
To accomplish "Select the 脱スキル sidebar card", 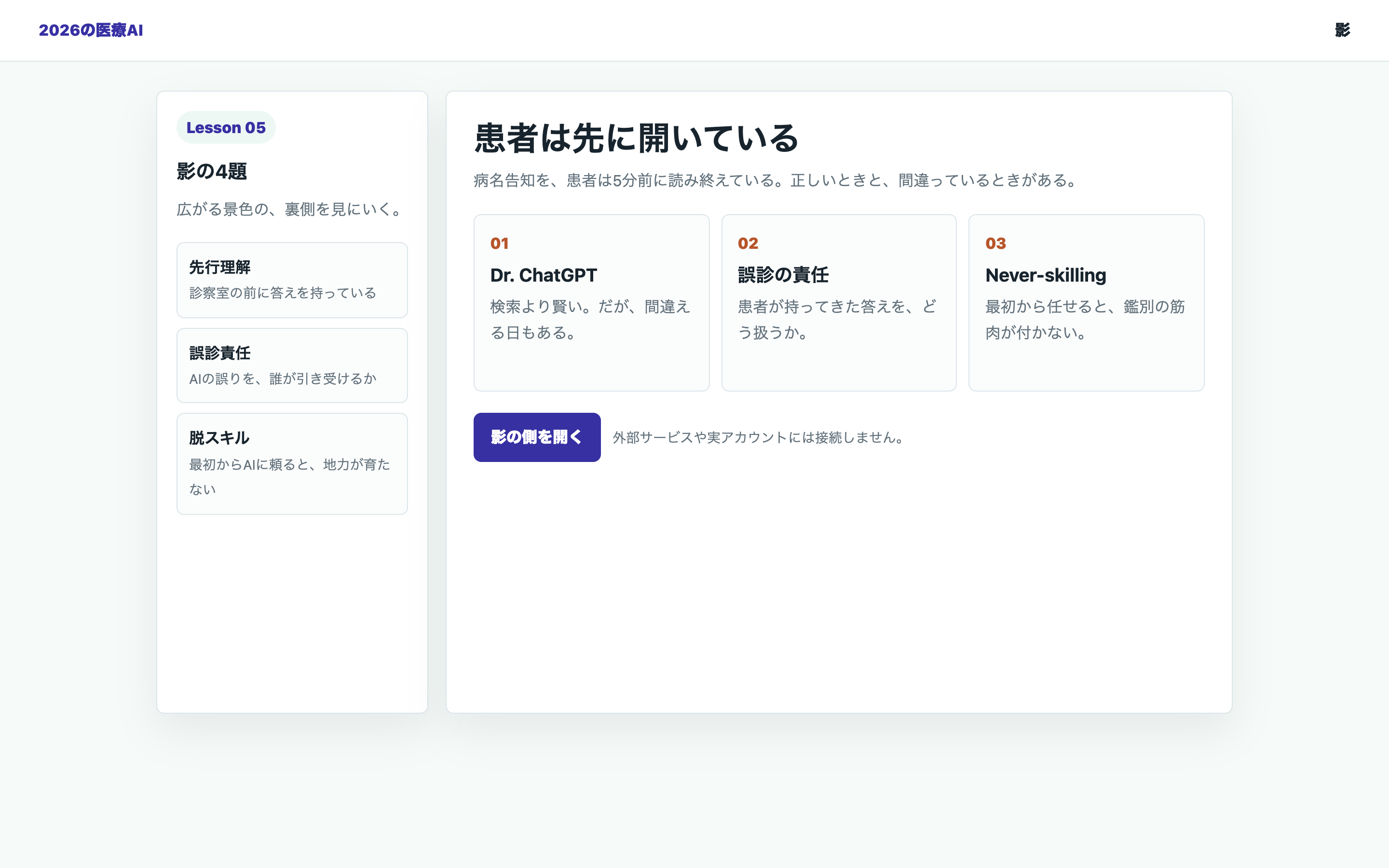I will pyautogui.click(x=292, y=464).
